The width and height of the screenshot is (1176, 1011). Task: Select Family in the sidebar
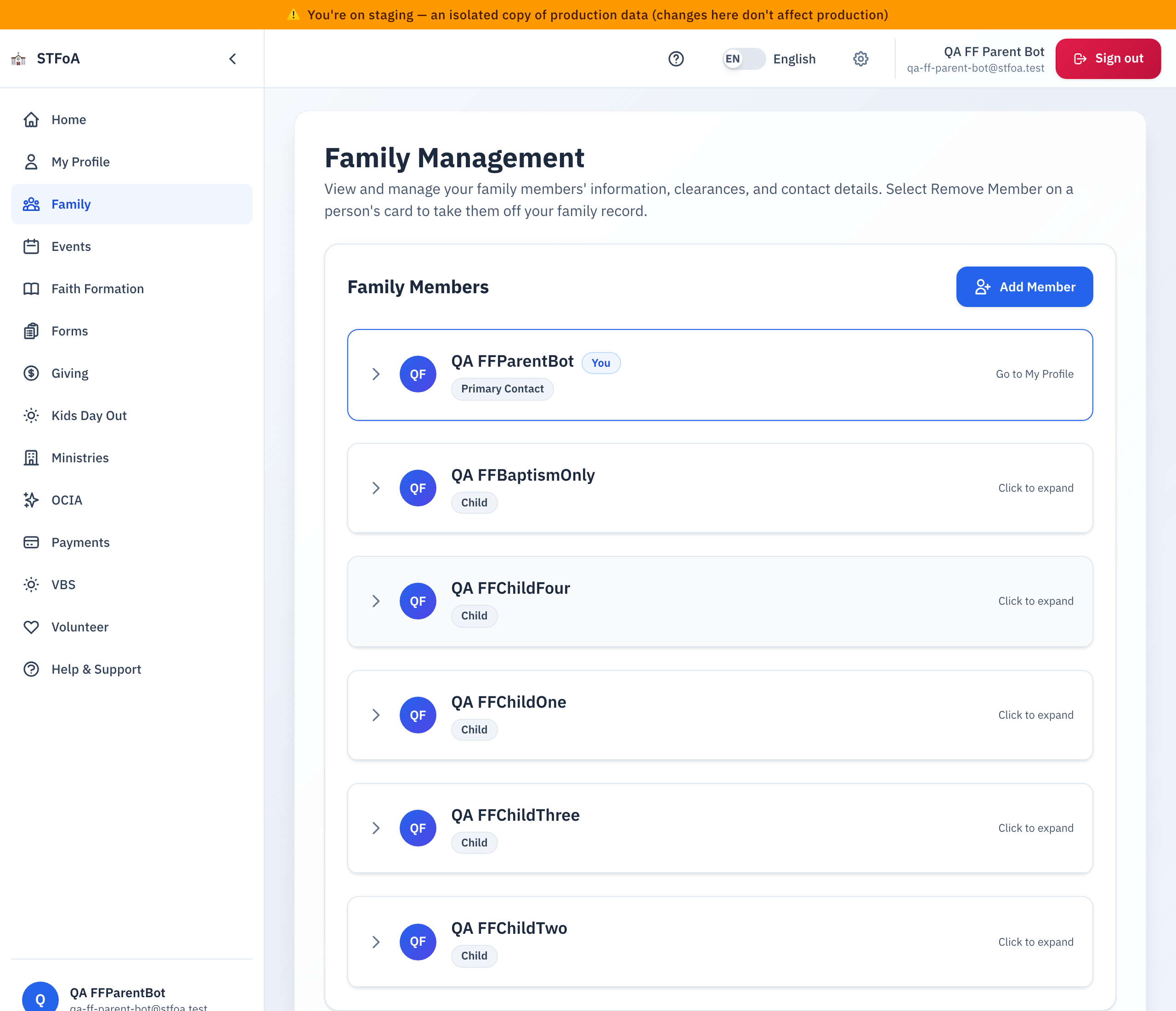coord(132,204)
